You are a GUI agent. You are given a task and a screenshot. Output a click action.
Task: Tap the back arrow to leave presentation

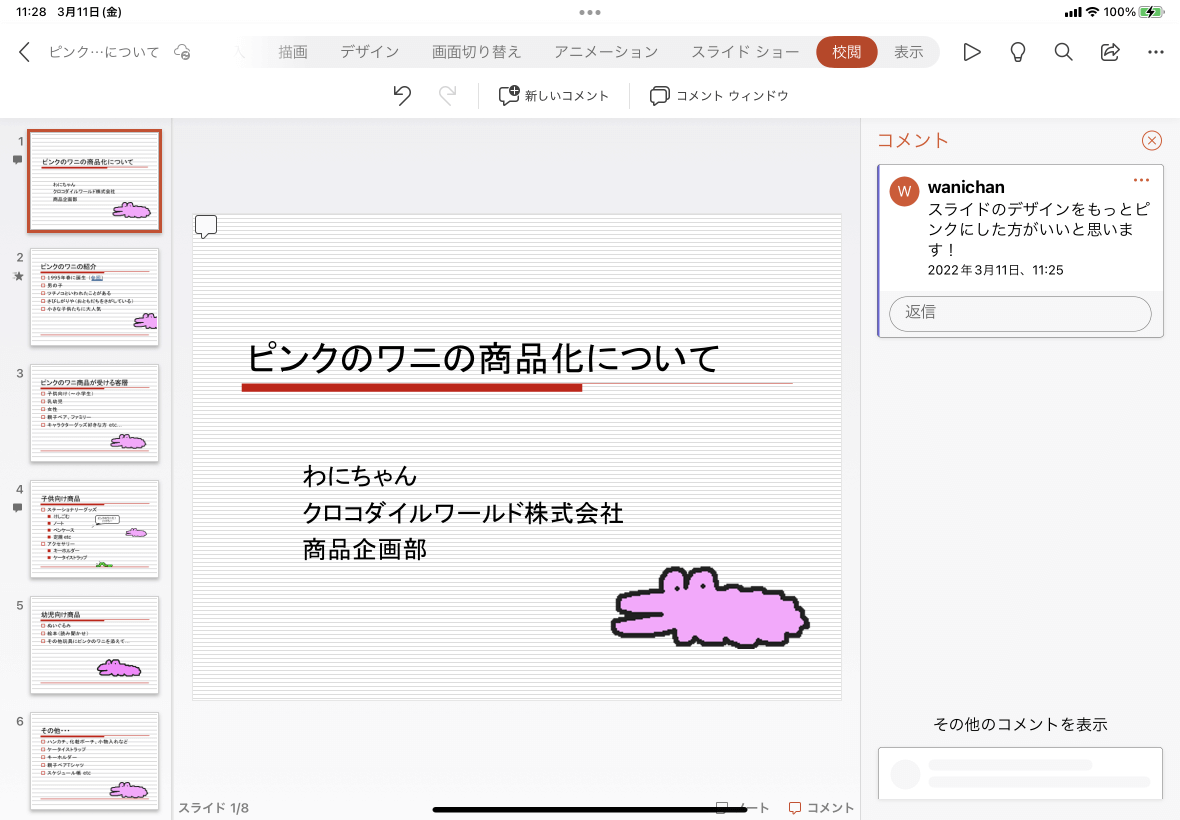pyautogui.click(x=25, y=52)
